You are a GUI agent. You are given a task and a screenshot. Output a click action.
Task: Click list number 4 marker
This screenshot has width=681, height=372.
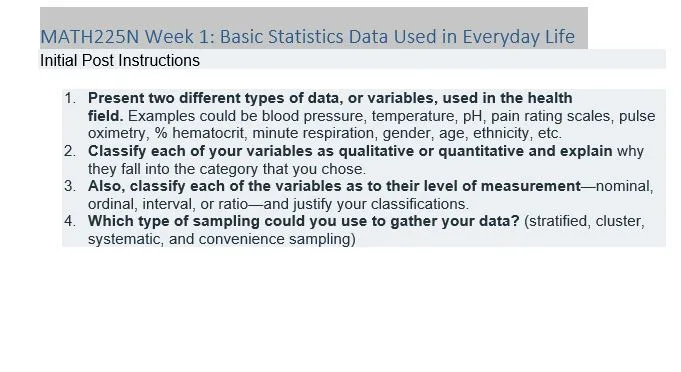tap(70, 221)
